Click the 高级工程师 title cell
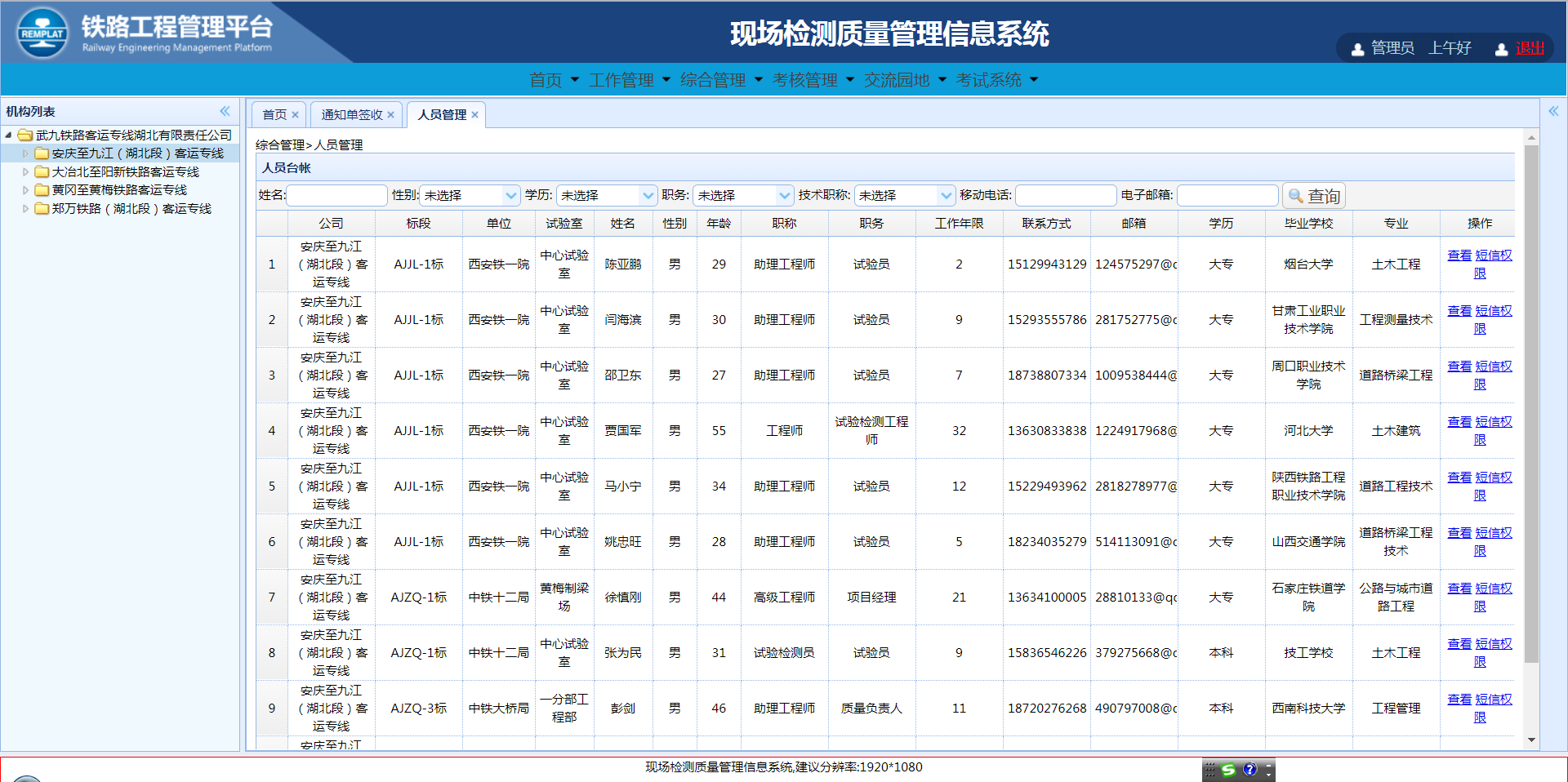Viewport: 1568px width, 782px height. tap(784, 598)
